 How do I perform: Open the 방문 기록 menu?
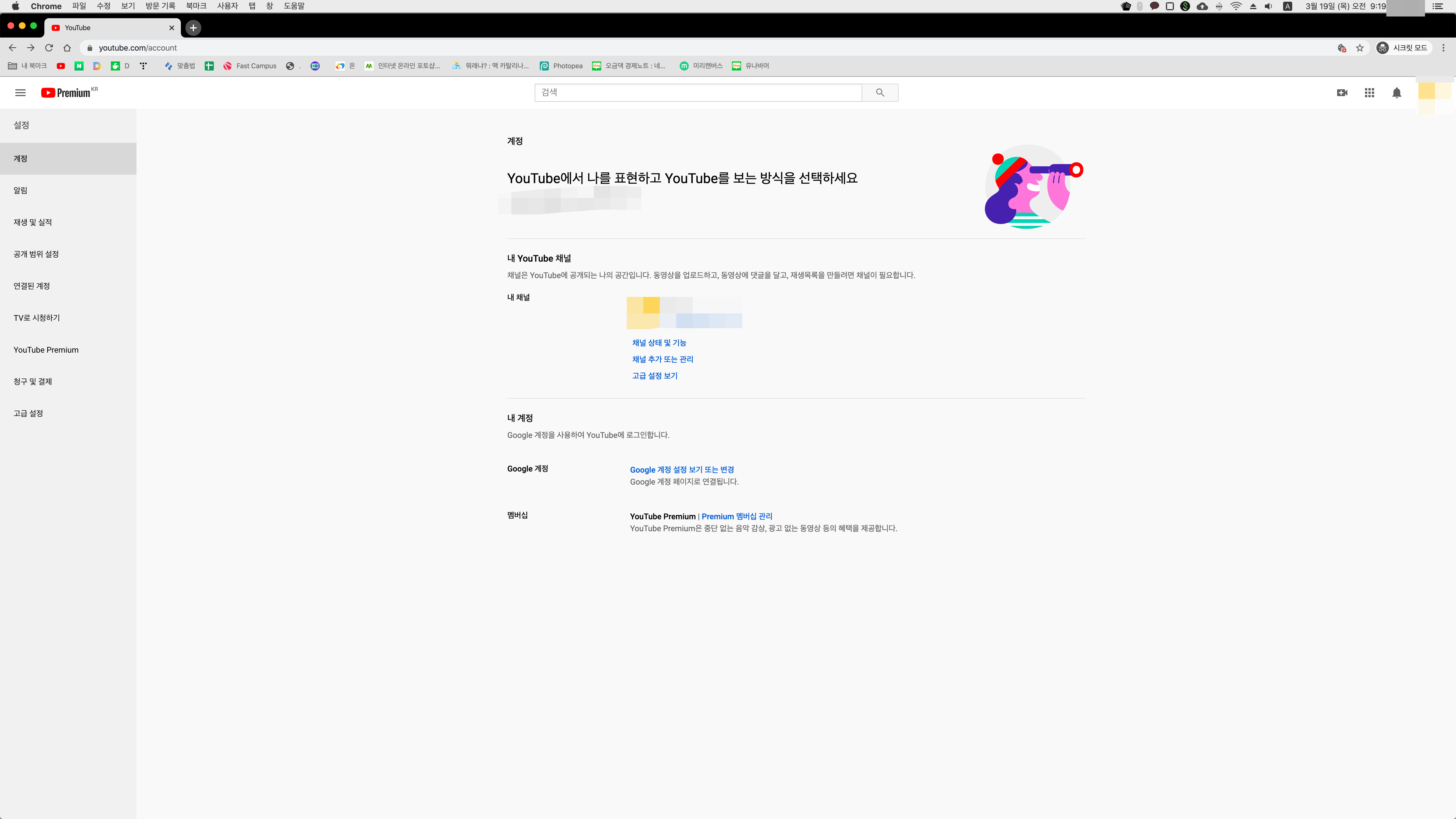pos(160,6)
